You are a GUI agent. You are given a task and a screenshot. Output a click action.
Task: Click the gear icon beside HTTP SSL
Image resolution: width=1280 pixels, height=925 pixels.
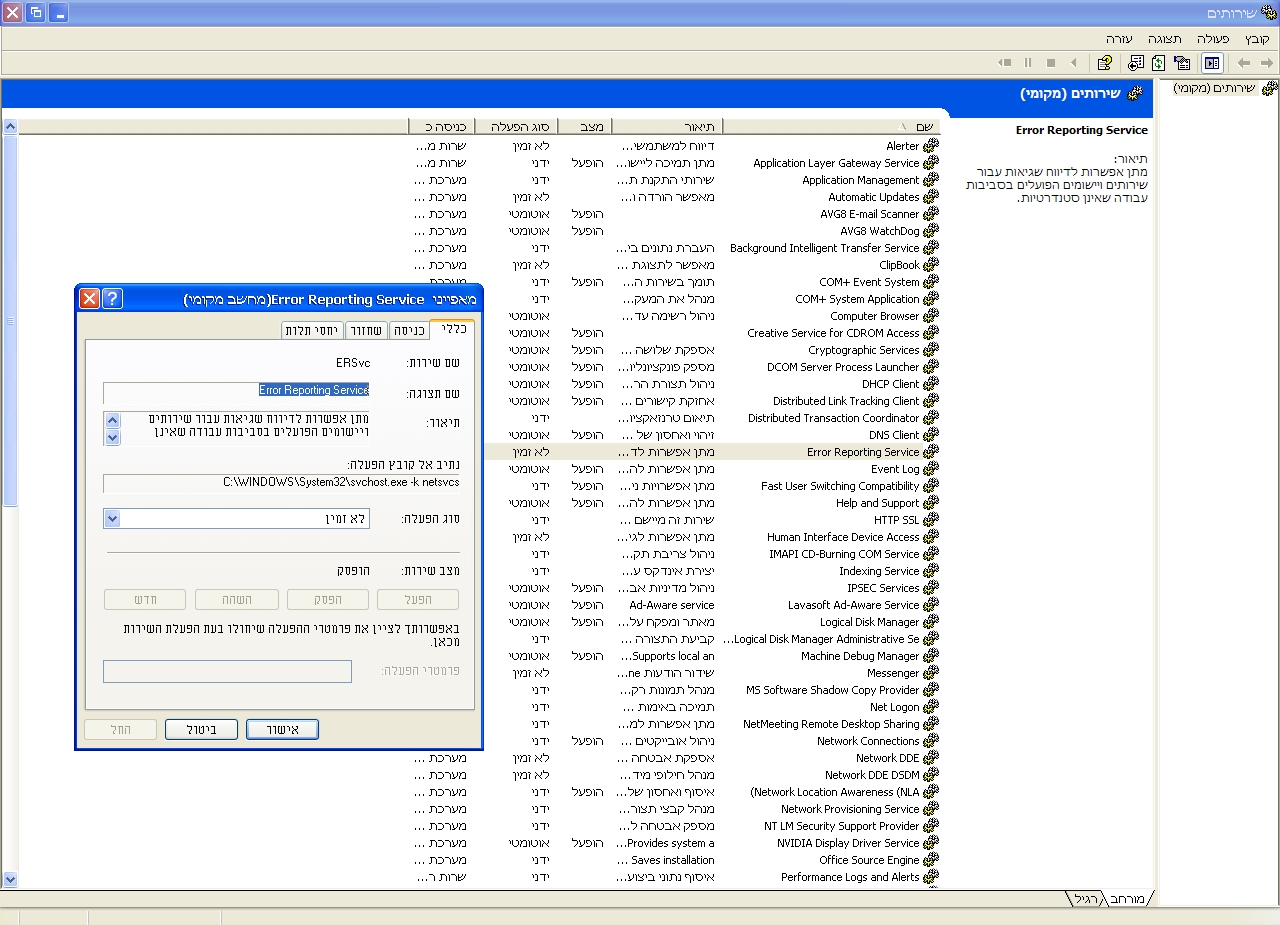point(931,520)
